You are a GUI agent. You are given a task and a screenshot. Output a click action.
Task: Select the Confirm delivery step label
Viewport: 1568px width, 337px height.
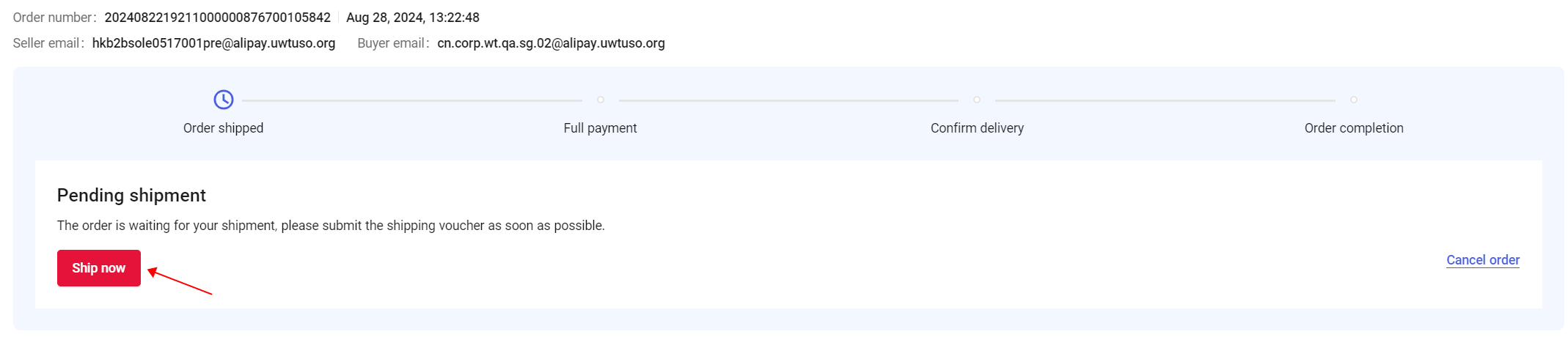pos(977,128)
